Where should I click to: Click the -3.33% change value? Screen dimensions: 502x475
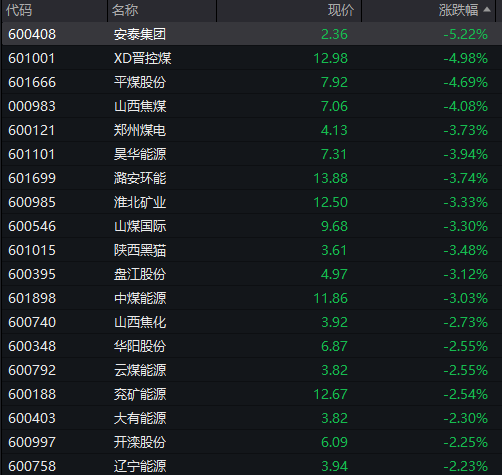tap(466, 202)
